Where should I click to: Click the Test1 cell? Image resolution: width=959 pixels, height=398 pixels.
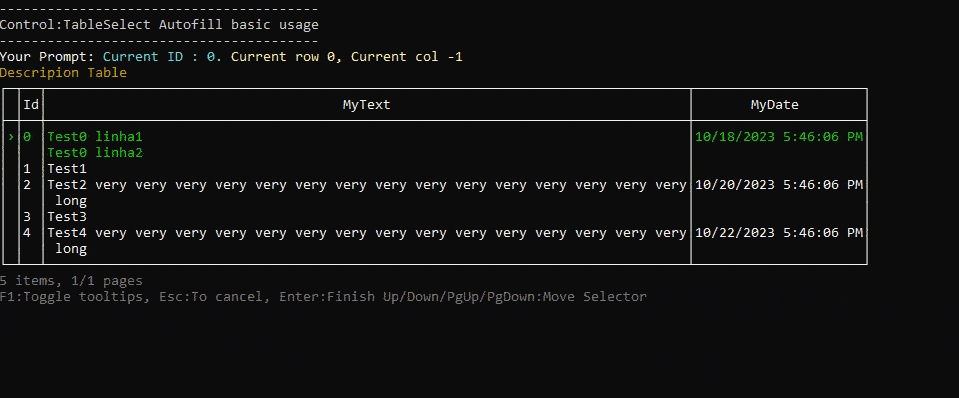tap(67, 169)
